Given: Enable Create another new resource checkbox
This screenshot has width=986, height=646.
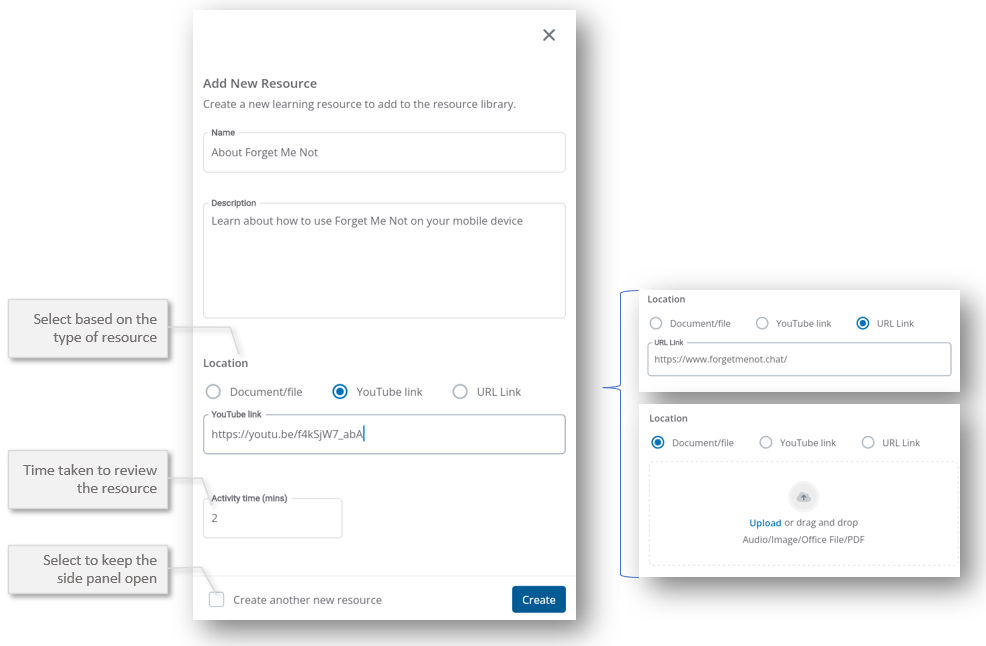Looking at the screenshot, I should pyautogui.click(x=217, y=600).
